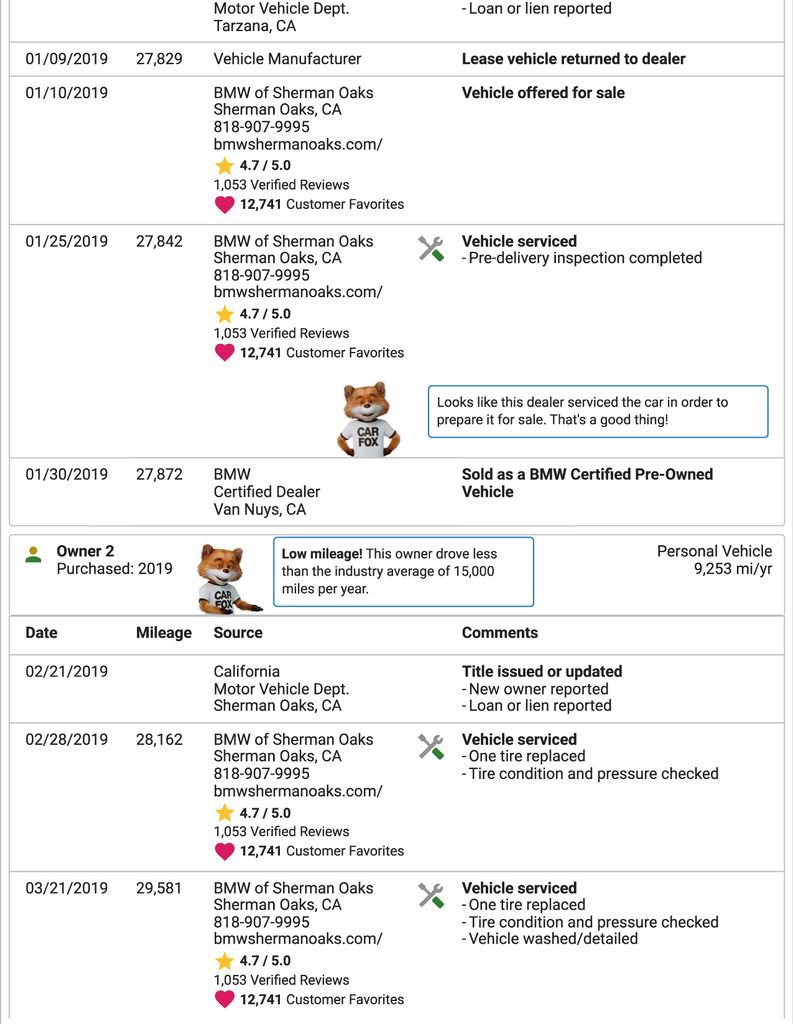Click the BMW of Sherman Oaks name in the 01/25/2019 entry
793x1024 pixels.
(293, 241)
